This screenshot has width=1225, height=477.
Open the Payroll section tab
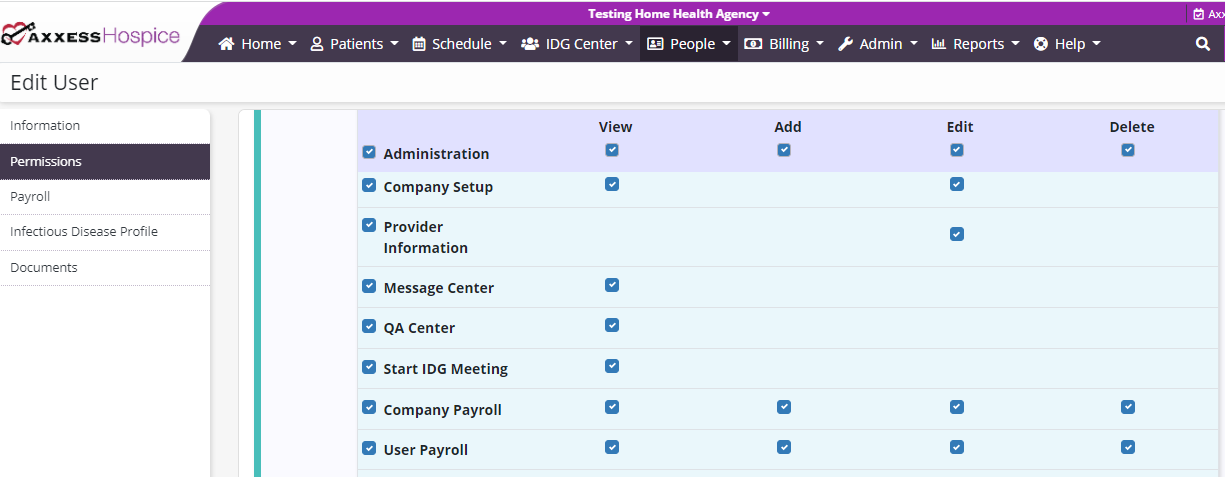(x=30, y=197)
